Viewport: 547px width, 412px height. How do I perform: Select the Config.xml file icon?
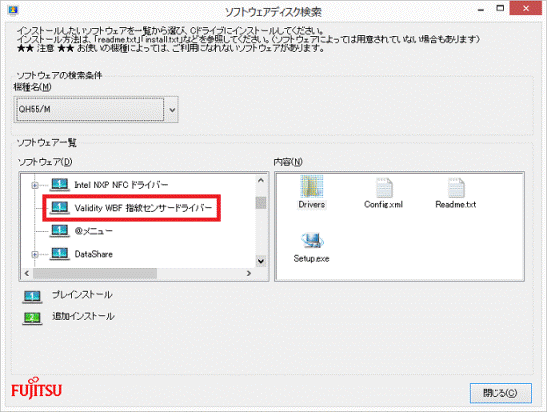click(x=384, y=188)
